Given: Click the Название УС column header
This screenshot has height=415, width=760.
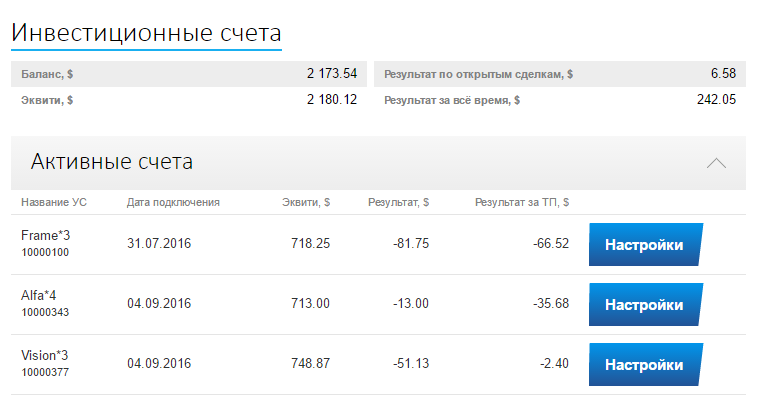Looking at the screenshot, I should pyautogui.click(x=54, y=202).
